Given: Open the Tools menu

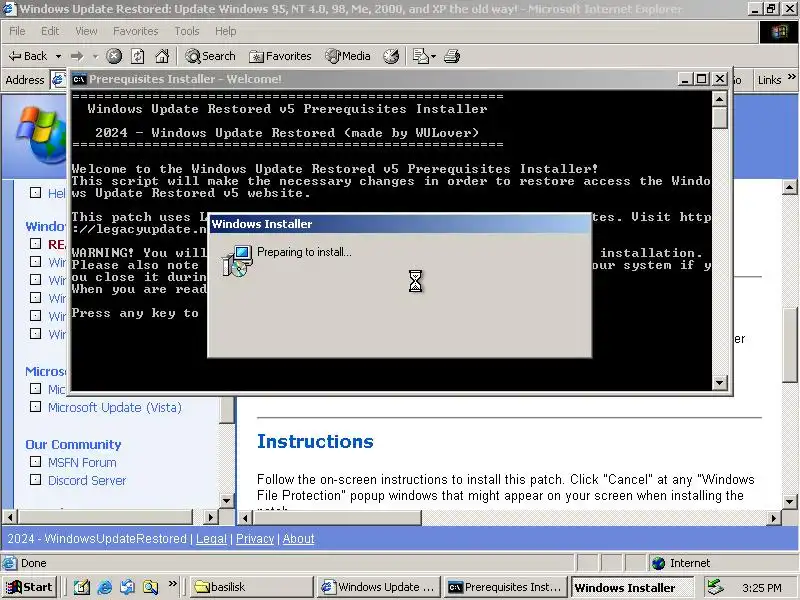Looking at the screenshot, I should [x=187, y=31].
